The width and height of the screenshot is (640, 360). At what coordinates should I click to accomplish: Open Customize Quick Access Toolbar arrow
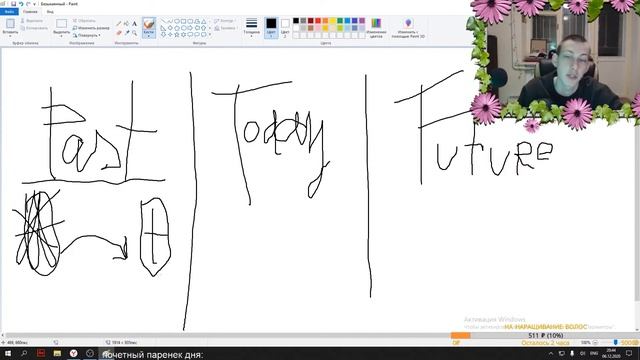[x=34, y=4]
